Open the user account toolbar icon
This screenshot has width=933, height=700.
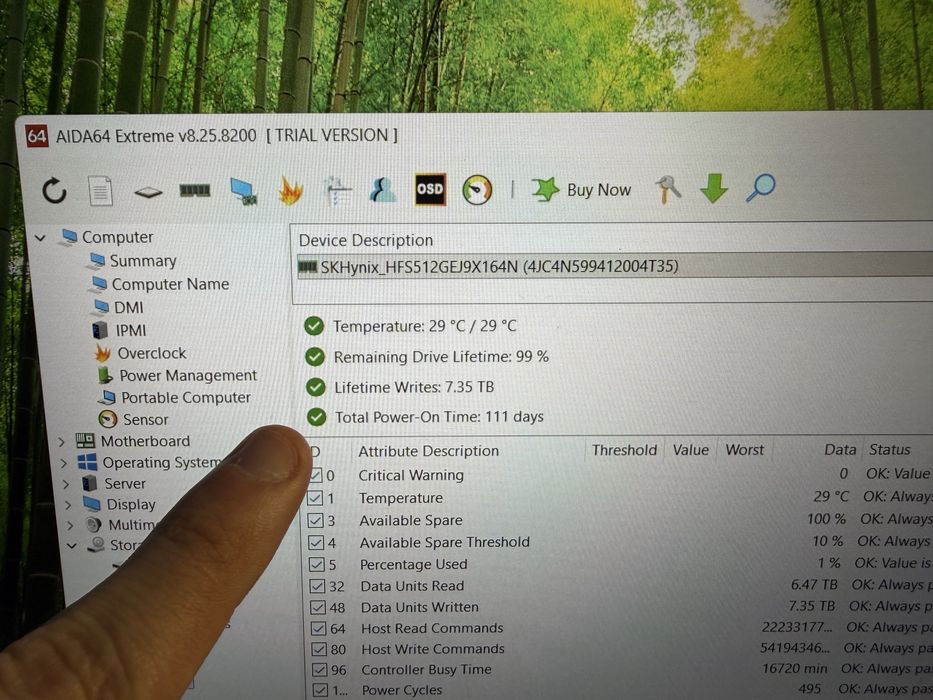coord(383,190)
